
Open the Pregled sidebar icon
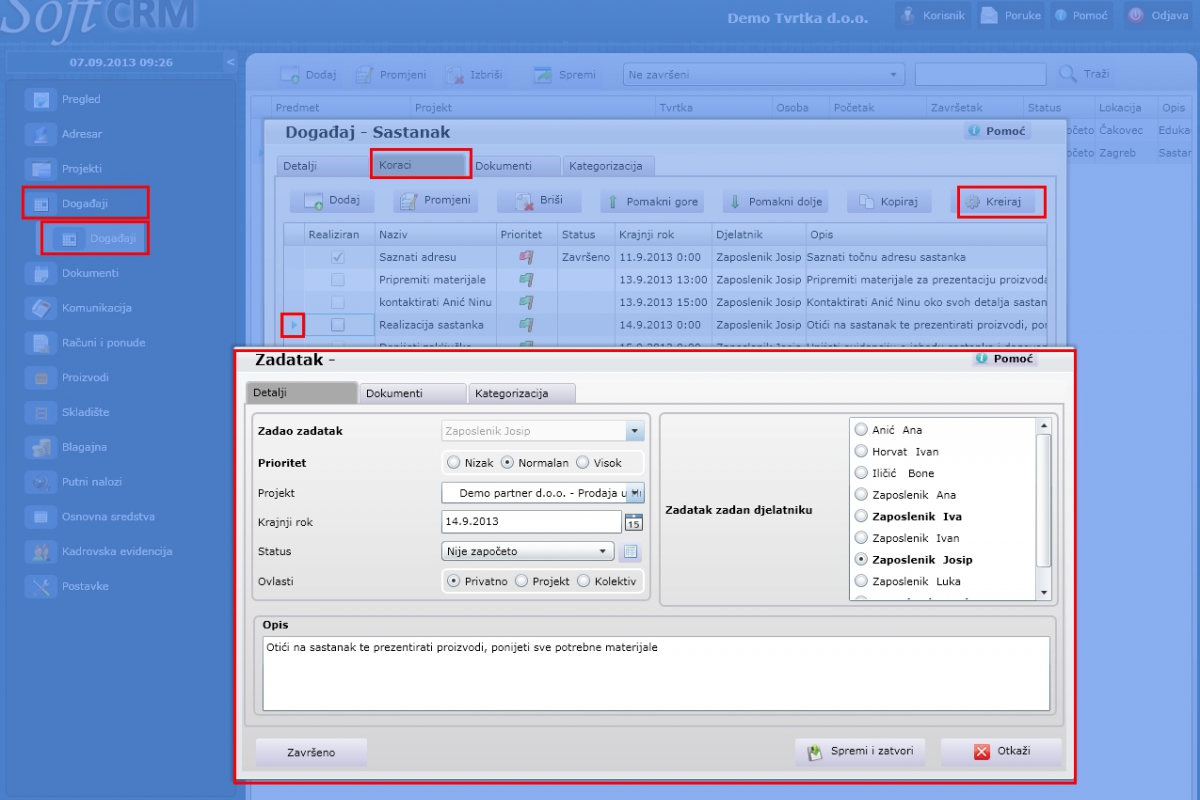tap(41, 99)
